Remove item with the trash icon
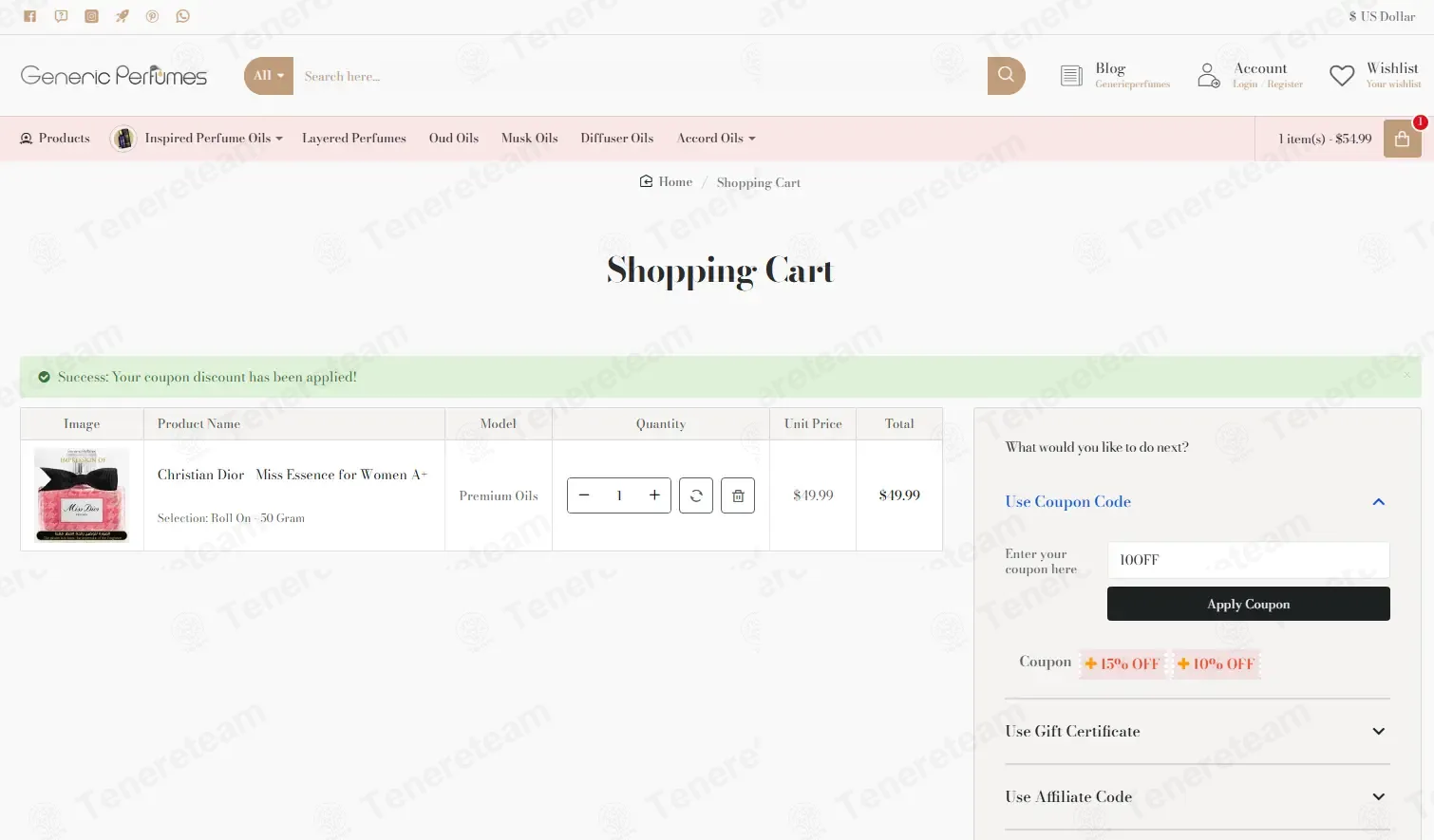Viewport: 1434px width, 840px height. point(738,495)
